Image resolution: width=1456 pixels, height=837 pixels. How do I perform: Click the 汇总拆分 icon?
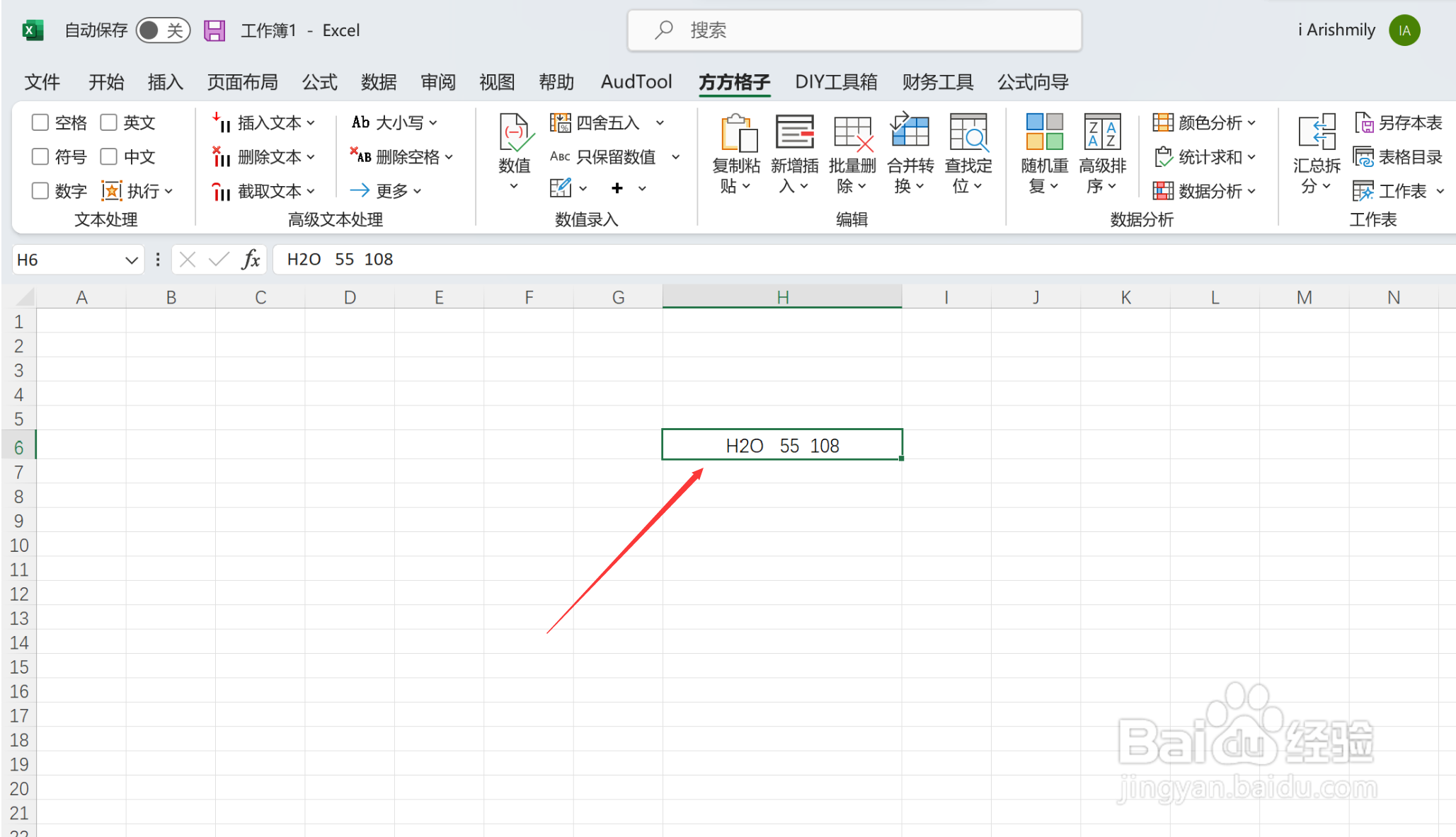point(1316,133)
